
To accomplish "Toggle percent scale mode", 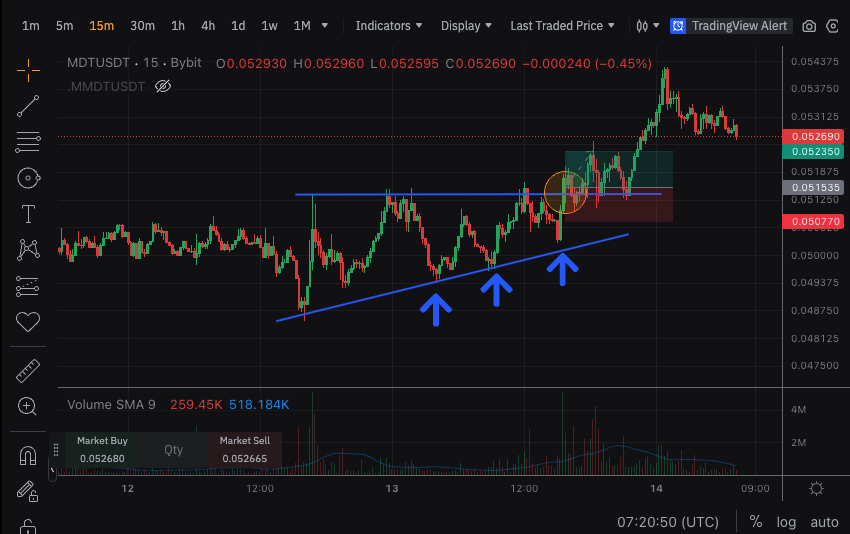I will [x=756, y=522].
